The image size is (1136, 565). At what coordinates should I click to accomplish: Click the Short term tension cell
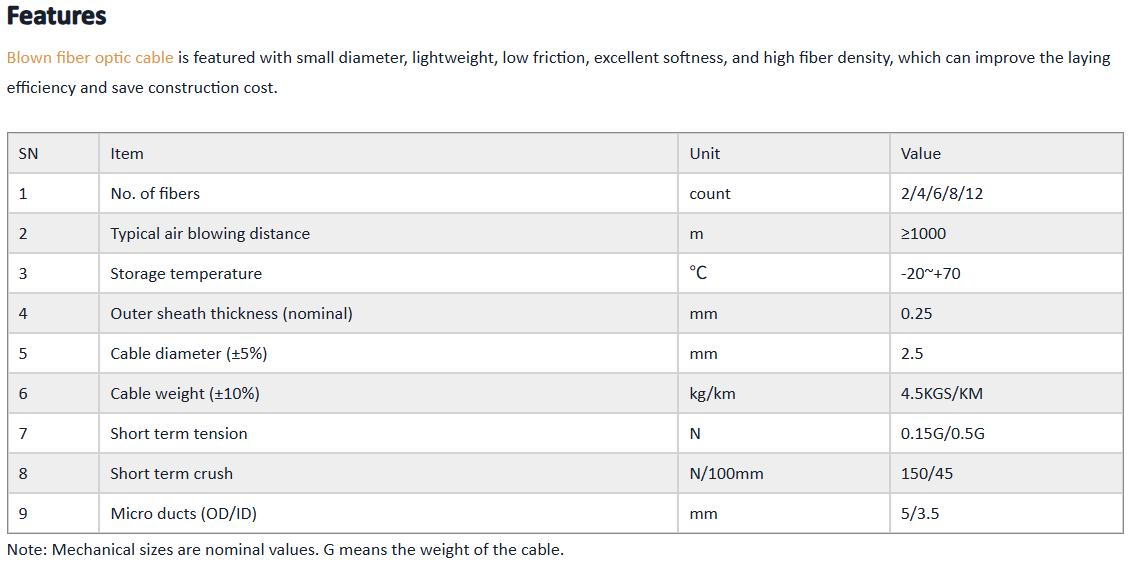(x=388, y=433)
